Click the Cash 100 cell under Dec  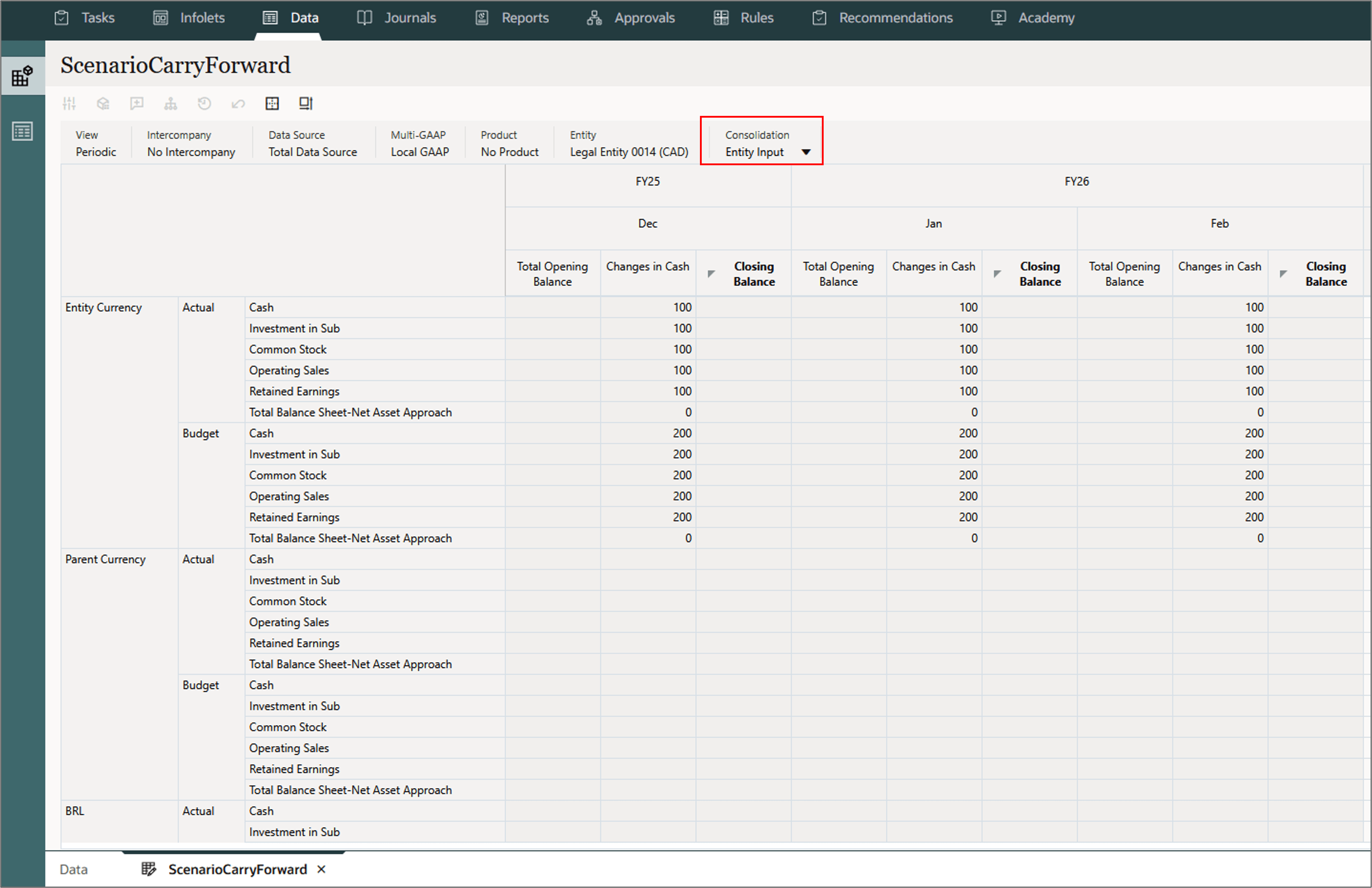click(x=648, y=307)
